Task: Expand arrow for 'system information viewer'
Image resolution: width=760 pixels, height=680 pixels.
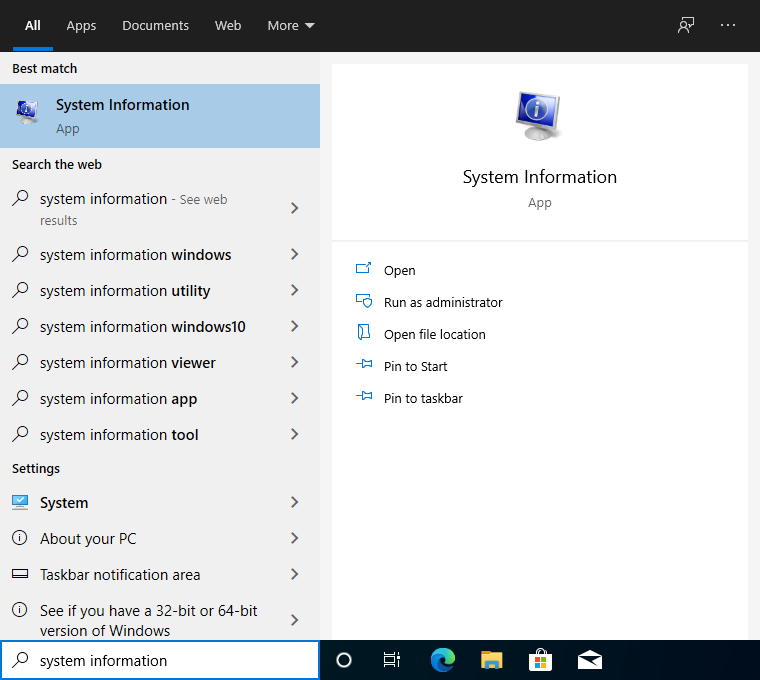Action: (294, 362)
